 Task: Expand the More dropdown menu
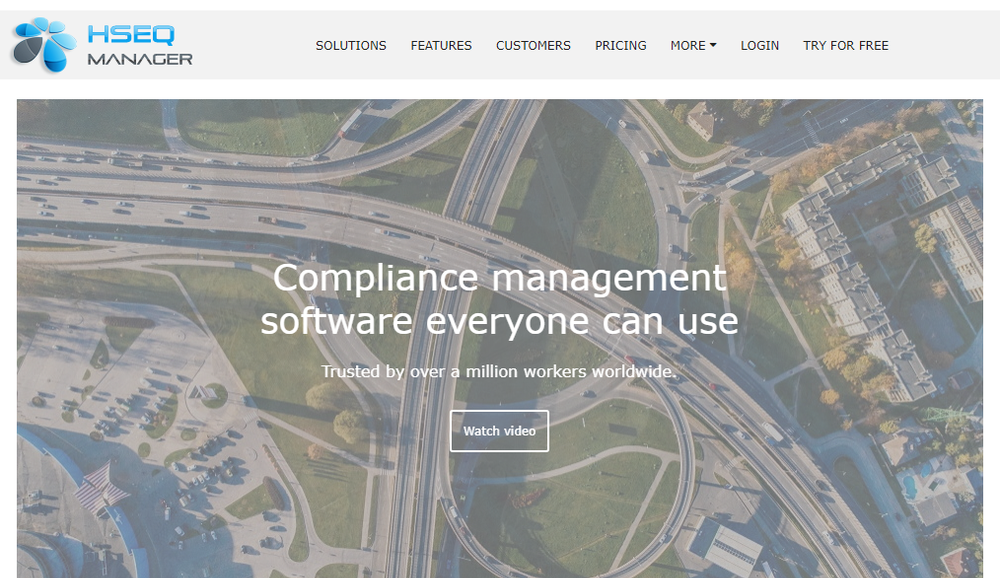693,45
